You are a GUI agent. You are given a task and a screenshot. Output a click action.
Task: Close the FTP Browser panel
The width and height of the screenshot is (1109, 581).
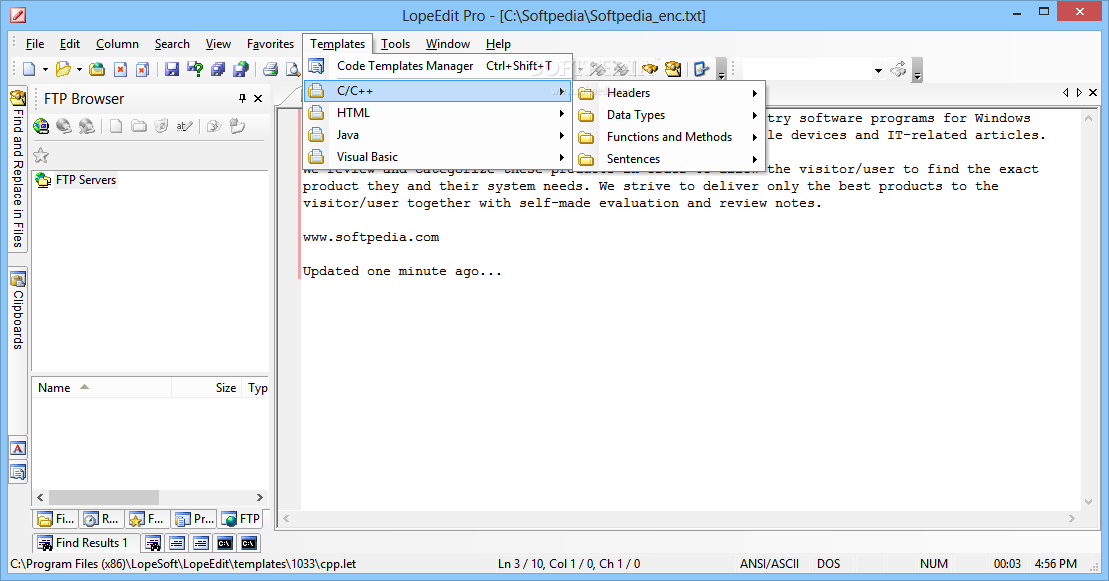pos(258,98)
